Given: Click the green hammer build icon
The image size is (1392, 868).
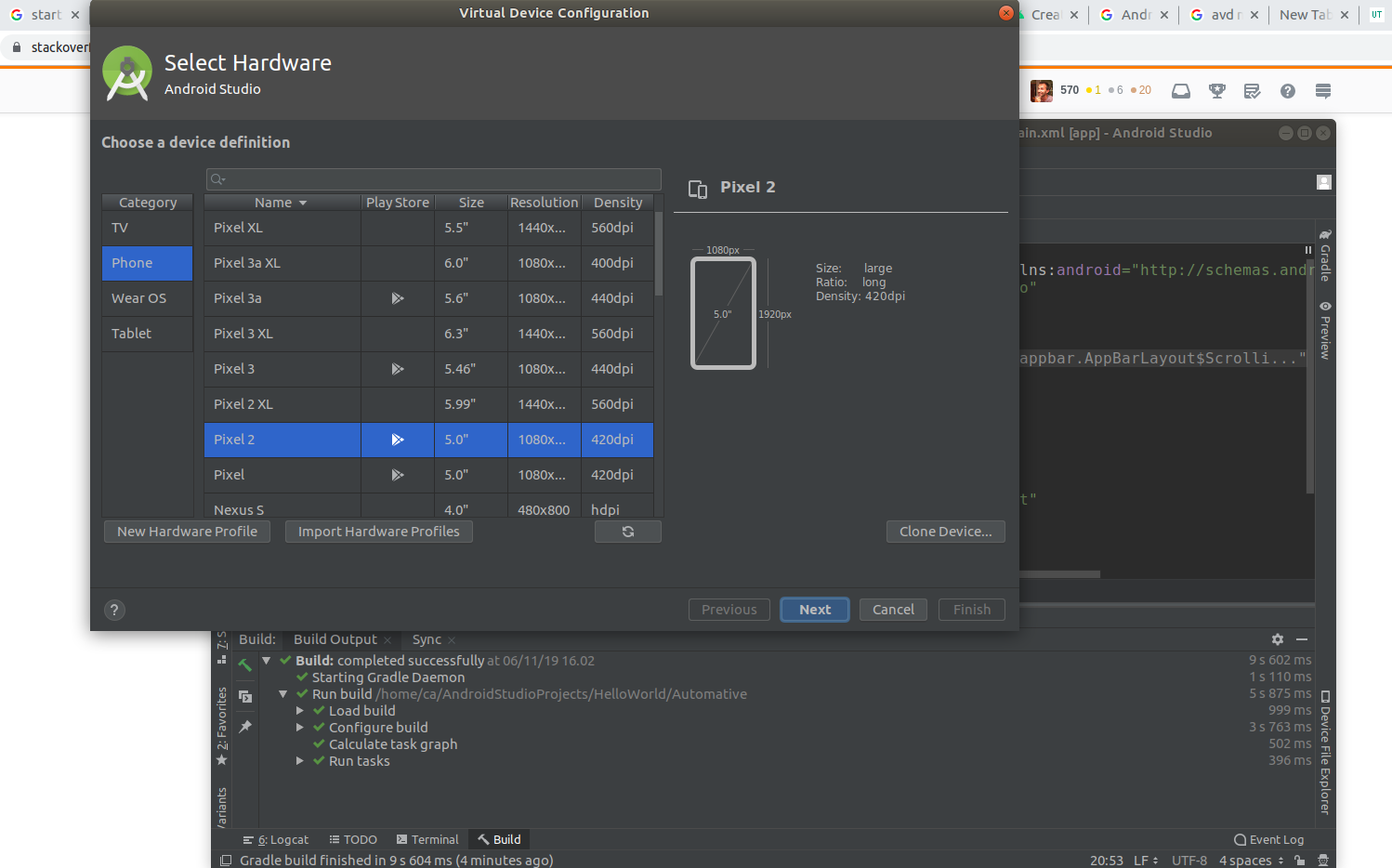Looking at the screenshot, I should pyautogui.click(x=245, y=664).
